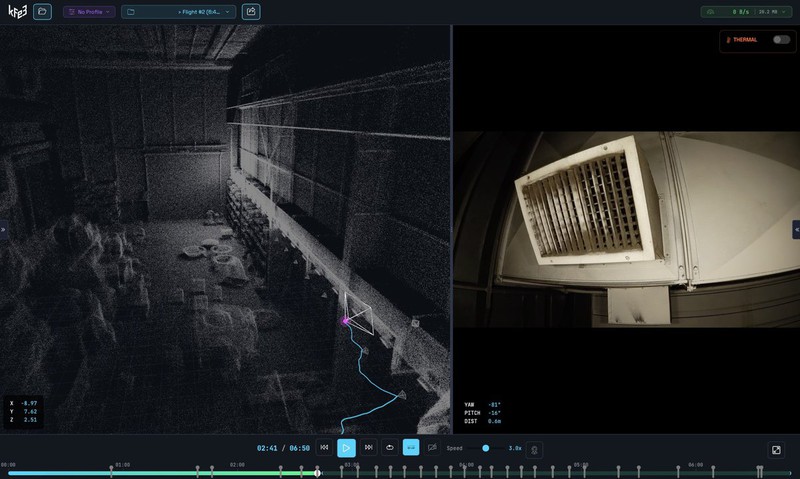800x479 pixels.
Task: Click the fullscreen expand icon
Action: pyautogui.click(x=776, y=450)
